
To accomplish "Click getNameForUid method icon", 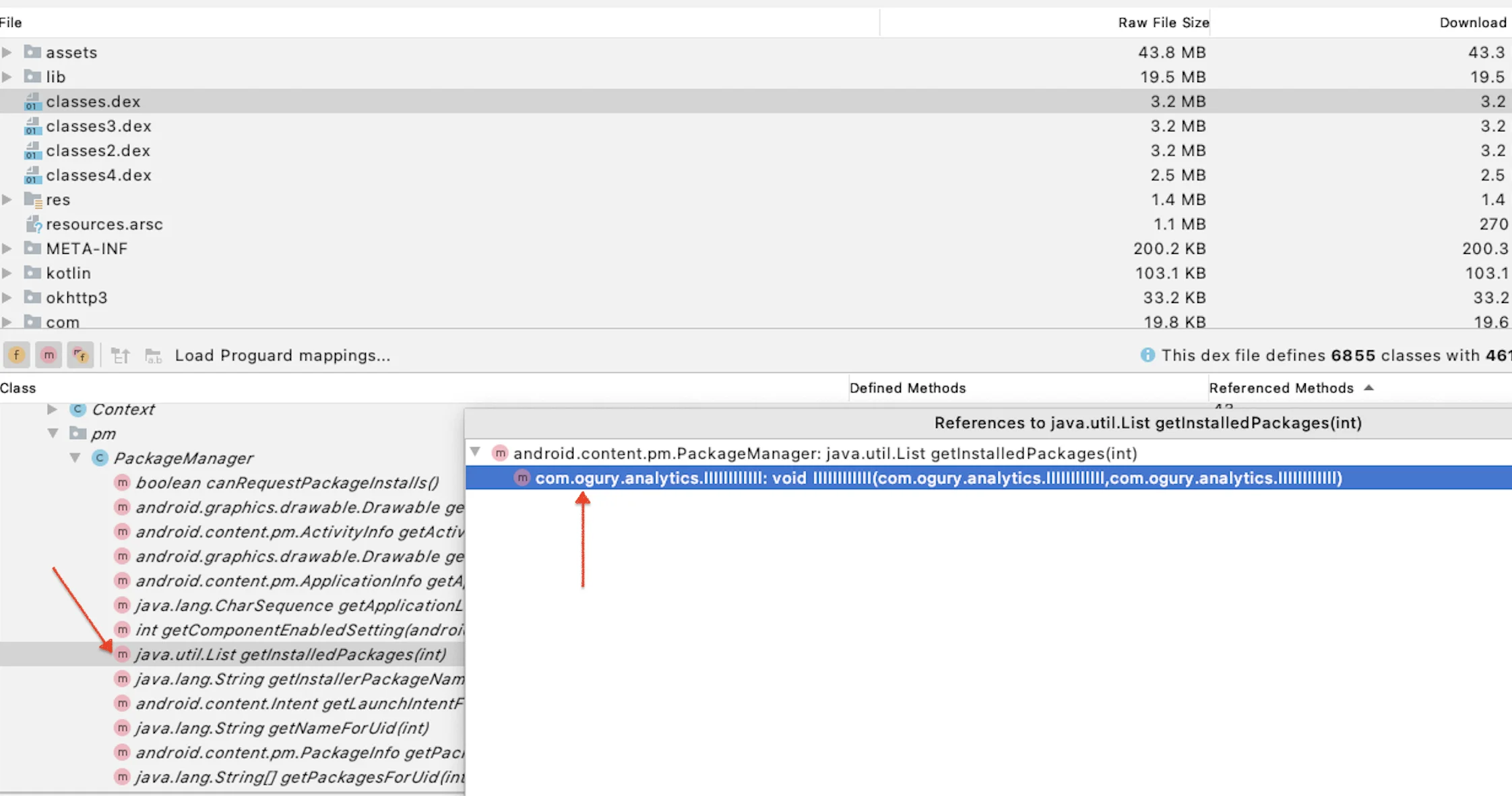I will (x=122, y=728).
